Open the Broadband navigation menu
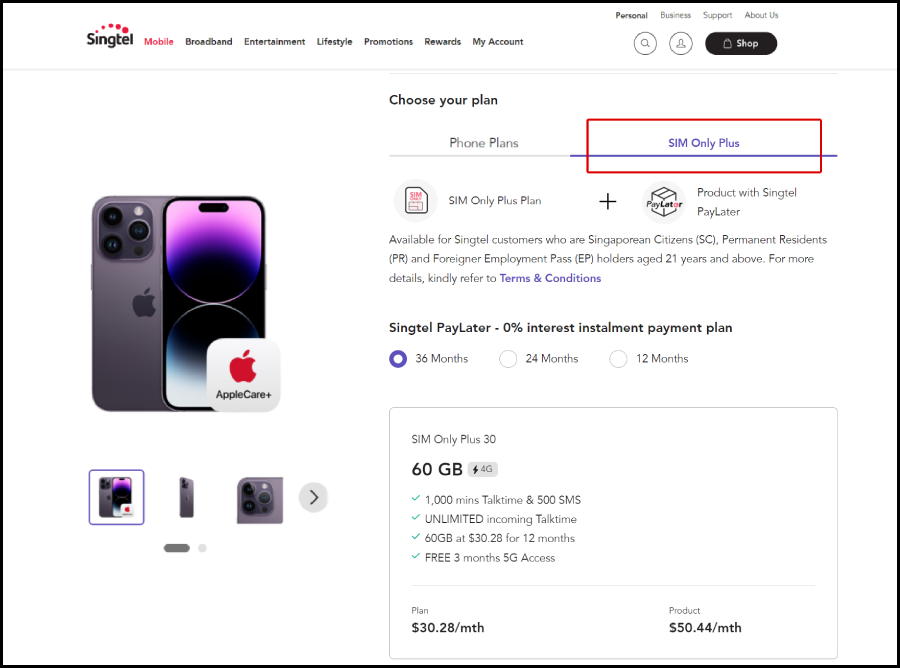Screen dimensions: 900x668 coord(209,42)
